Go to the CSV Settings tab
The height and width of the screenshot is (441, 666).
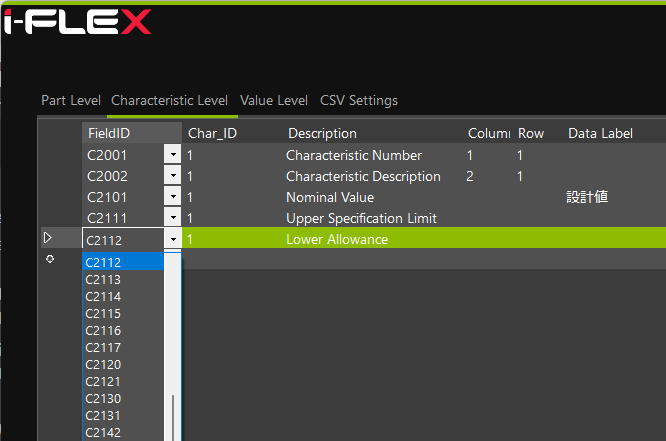(x=359, y=100)
